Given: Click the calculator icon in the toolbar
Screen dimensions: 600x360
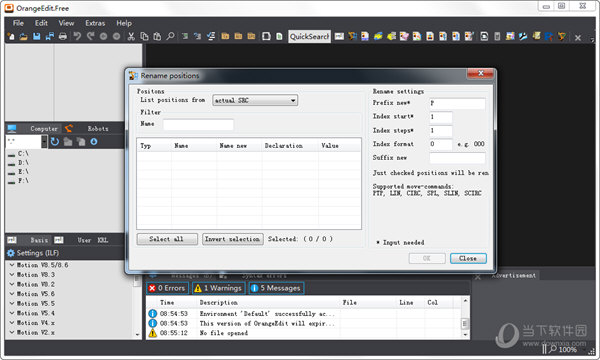Looking at the screenshot, I should click(x=497, y=36).
